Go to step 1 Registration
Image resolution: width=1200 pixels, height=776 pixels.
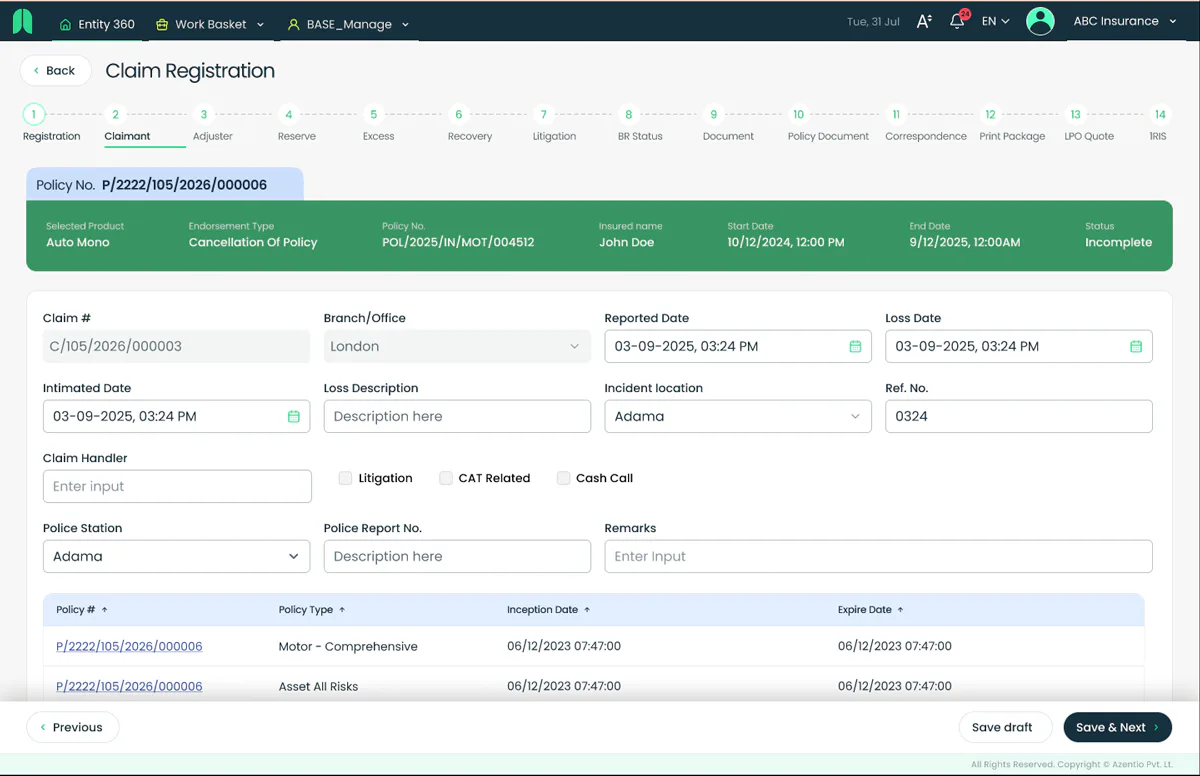pyautogui.click(x=51, y=125)
